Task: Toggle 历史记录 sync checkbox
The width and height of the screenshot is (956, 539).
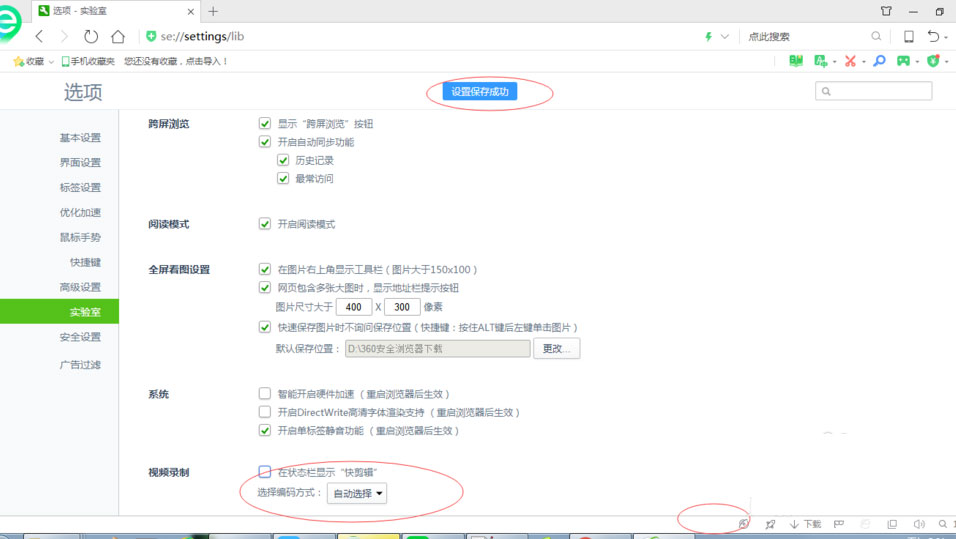Action: click(x=283, y=160)
